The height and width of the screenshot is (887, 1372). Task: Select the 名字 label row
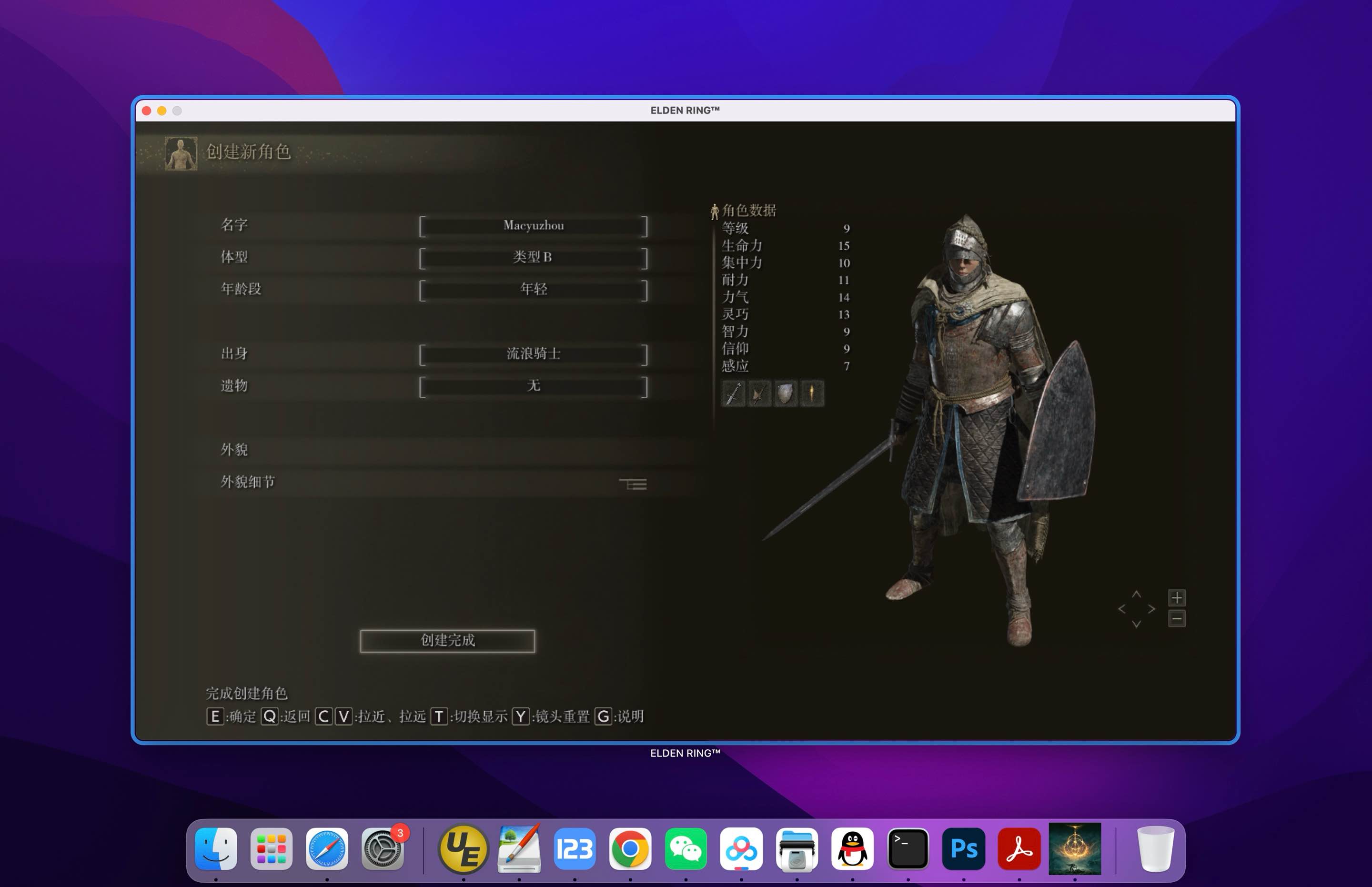pos(234,225)
